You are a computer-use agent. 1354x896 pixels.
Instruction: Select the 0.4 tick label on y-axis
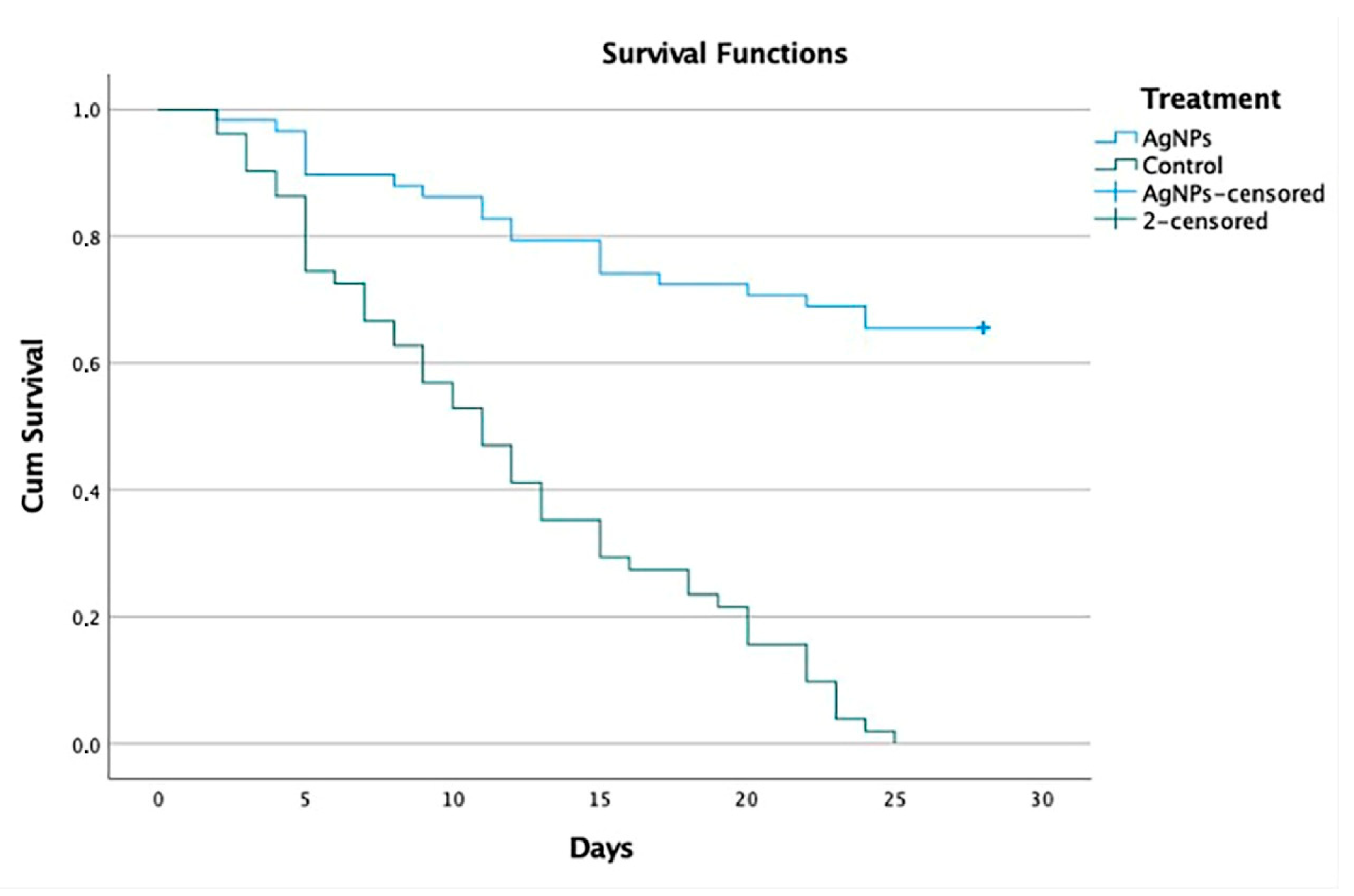(x=86, y=491)
